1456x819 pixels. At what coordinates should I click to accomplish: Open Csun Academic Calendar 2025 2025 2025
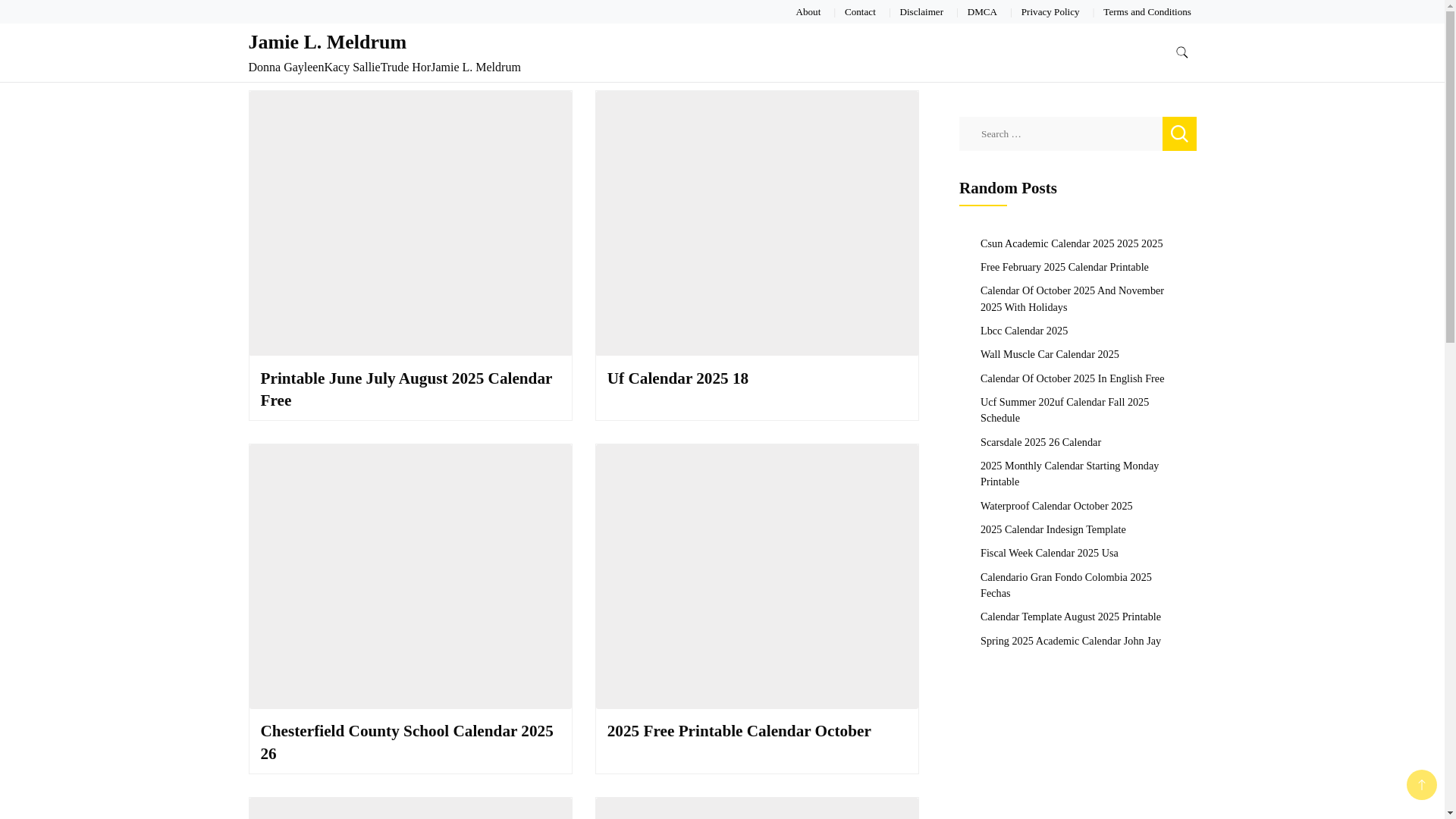1071,243
